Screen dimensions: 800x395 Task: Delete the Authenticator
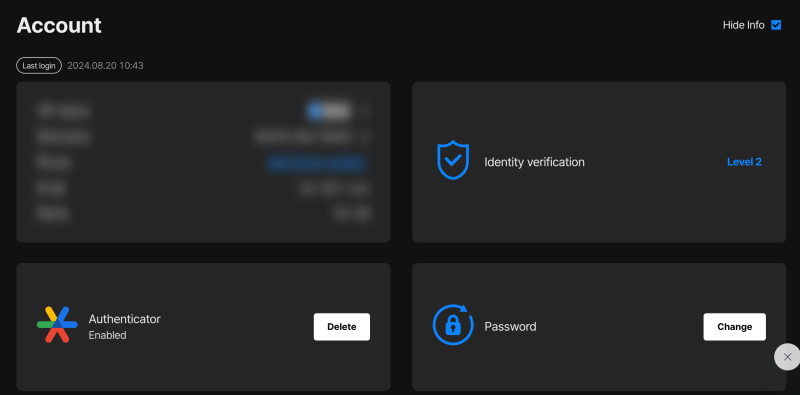click(x=341, y=327)
